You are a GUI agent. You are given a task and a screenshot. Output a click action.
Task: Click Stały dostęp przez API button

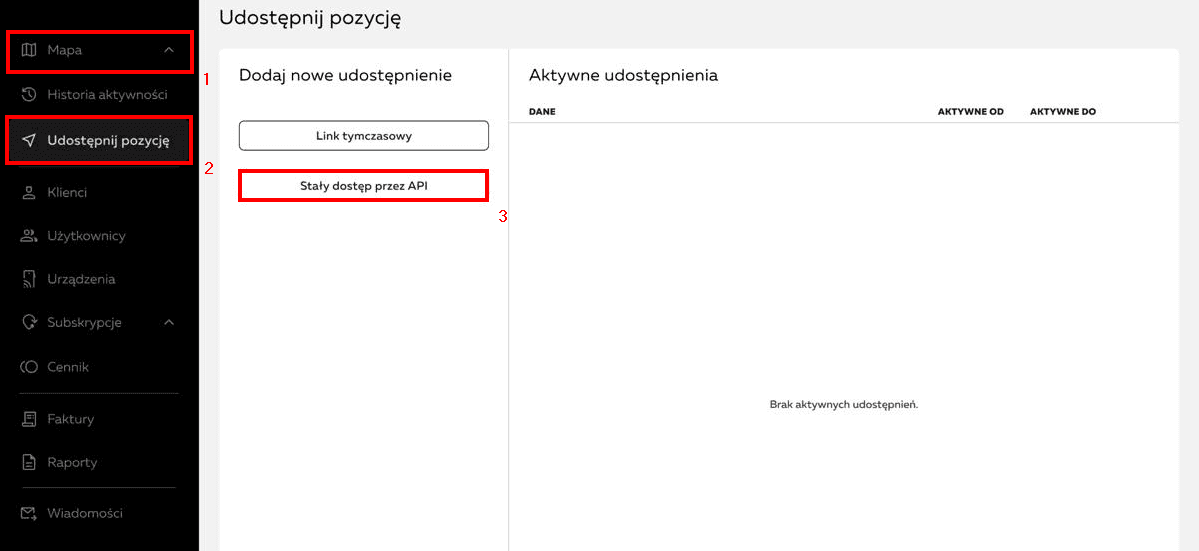(363, 186)
